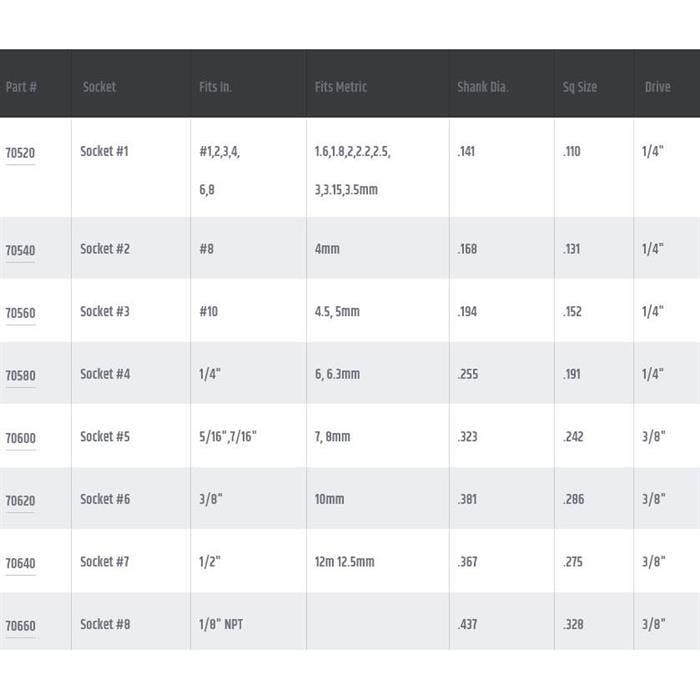The width and height of the screenshot is (700, 700).
Task: Click the Fits Metric column header
Action: (x=340, y=87)
